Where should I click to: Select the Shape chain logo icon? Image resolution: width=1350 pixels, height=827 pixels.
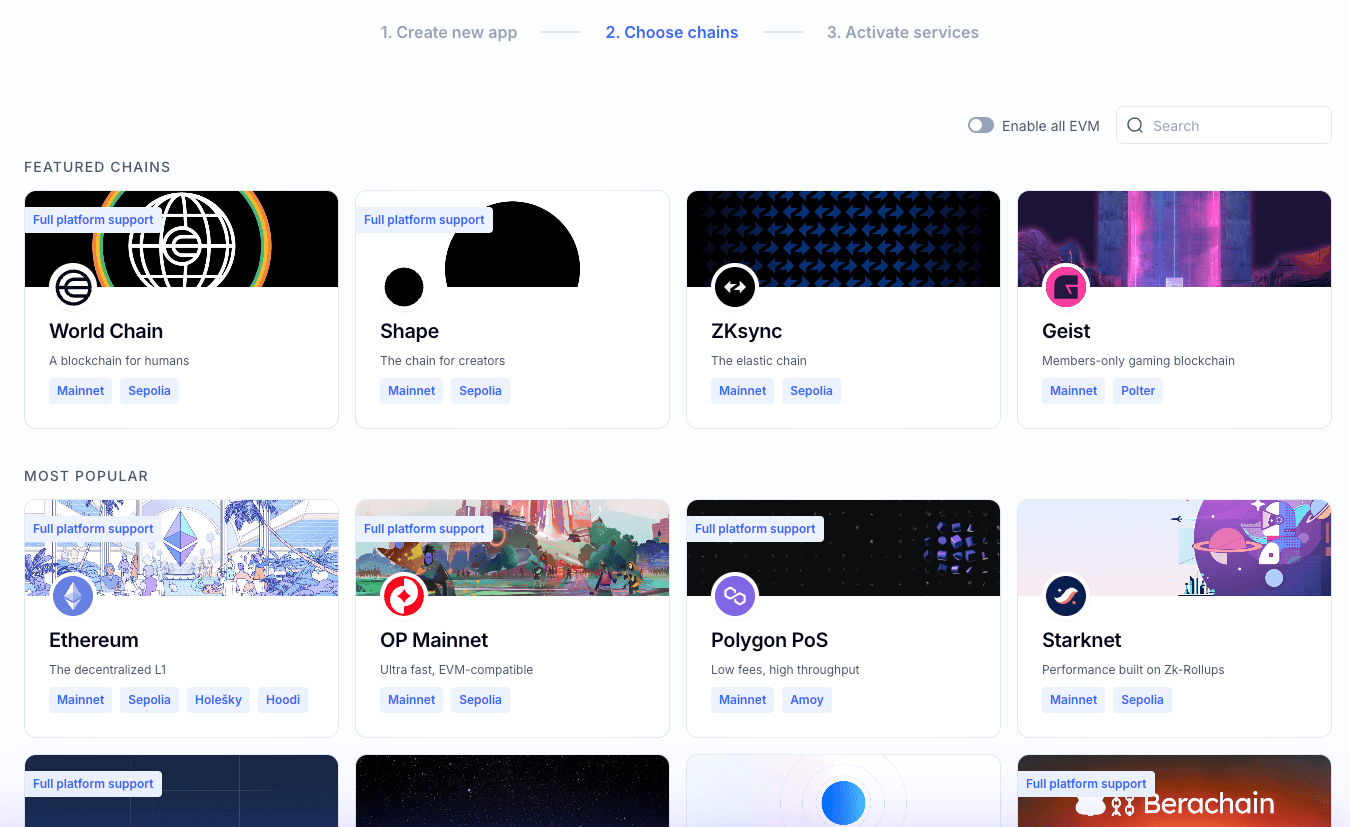(x=404, y=287)
